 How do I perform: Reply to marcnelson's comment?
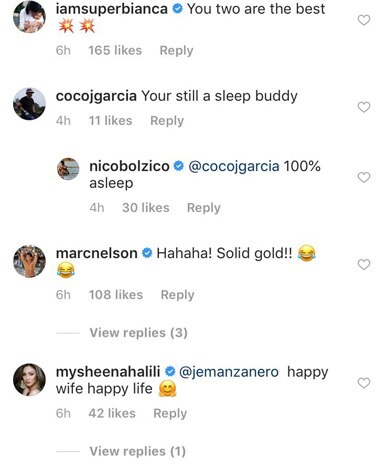[x=177, y=295]
